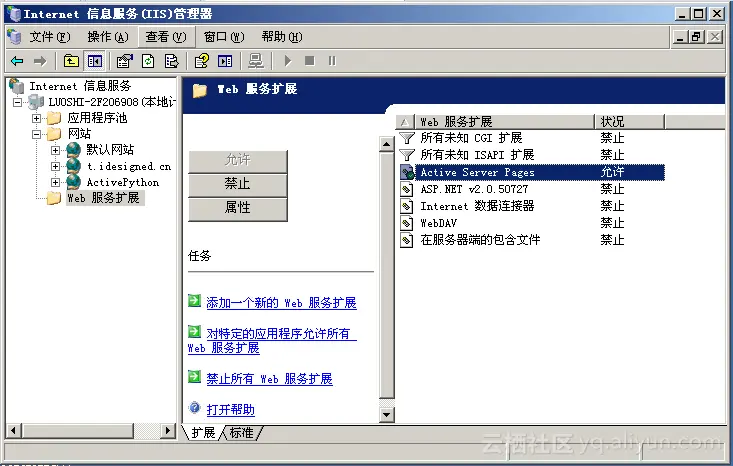Image resolution: width=733 pixels, height=466 pixels.
Task: Click the Help toolbar icon
Action: 202,61
